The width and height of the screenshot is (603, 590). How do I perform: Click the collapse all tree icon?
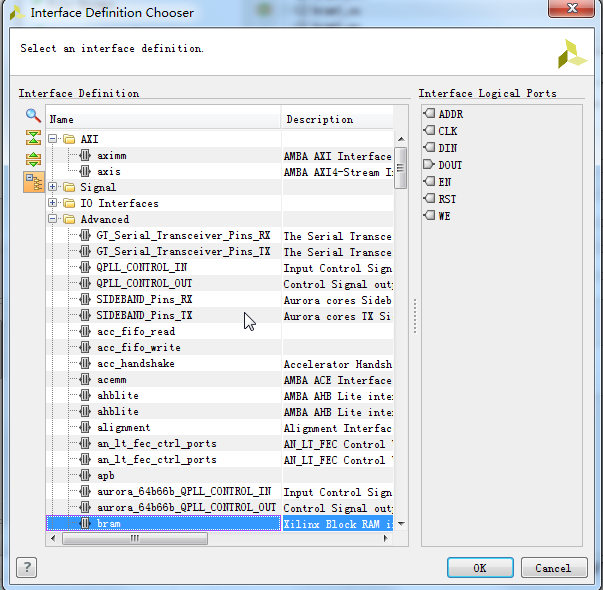coord(33,137)
